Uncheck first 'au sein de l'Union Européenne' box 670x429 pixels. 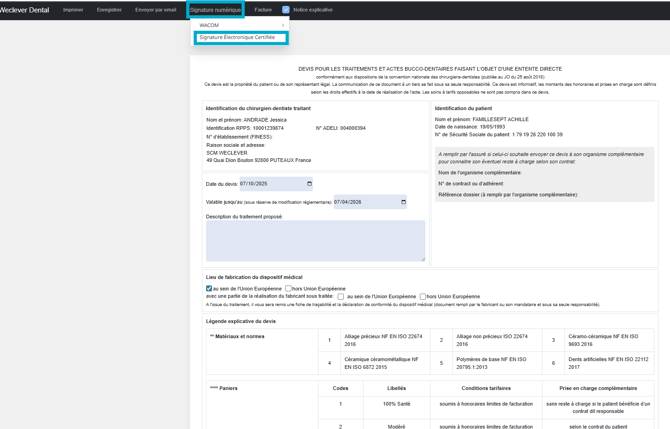[x=209, y=289]
